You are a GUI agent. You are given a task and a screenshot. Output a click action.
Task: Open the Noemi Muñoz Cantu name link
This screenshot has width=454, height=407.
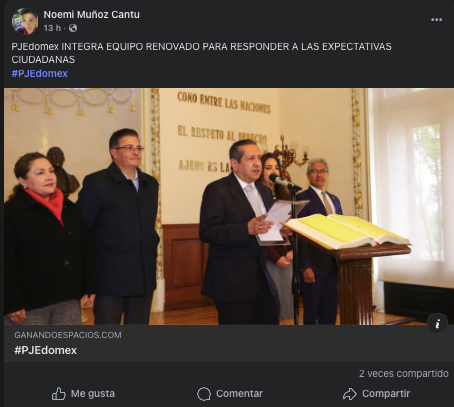pos(92,15)
